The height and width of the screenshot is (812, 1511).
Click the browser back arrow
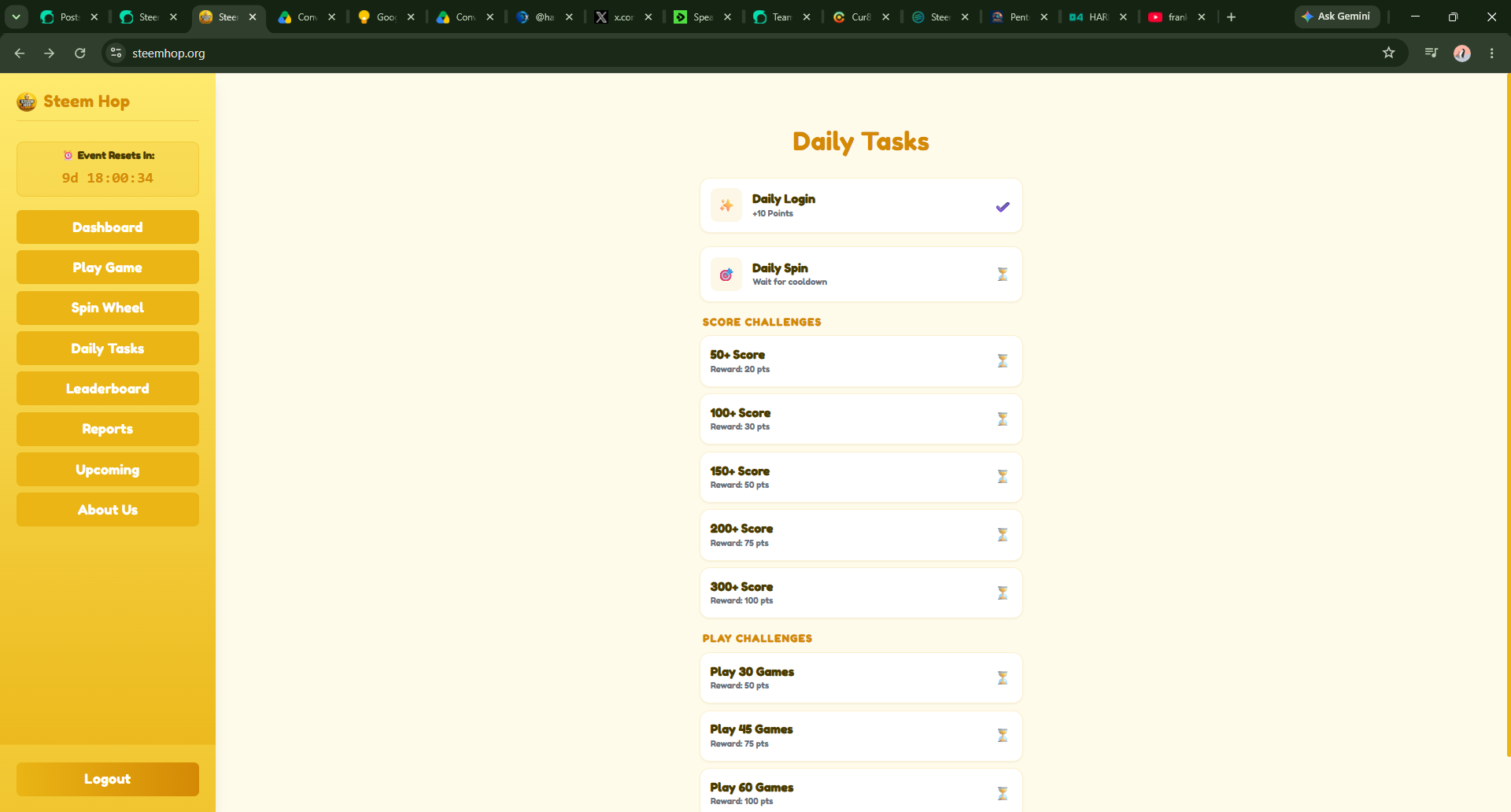20,53
